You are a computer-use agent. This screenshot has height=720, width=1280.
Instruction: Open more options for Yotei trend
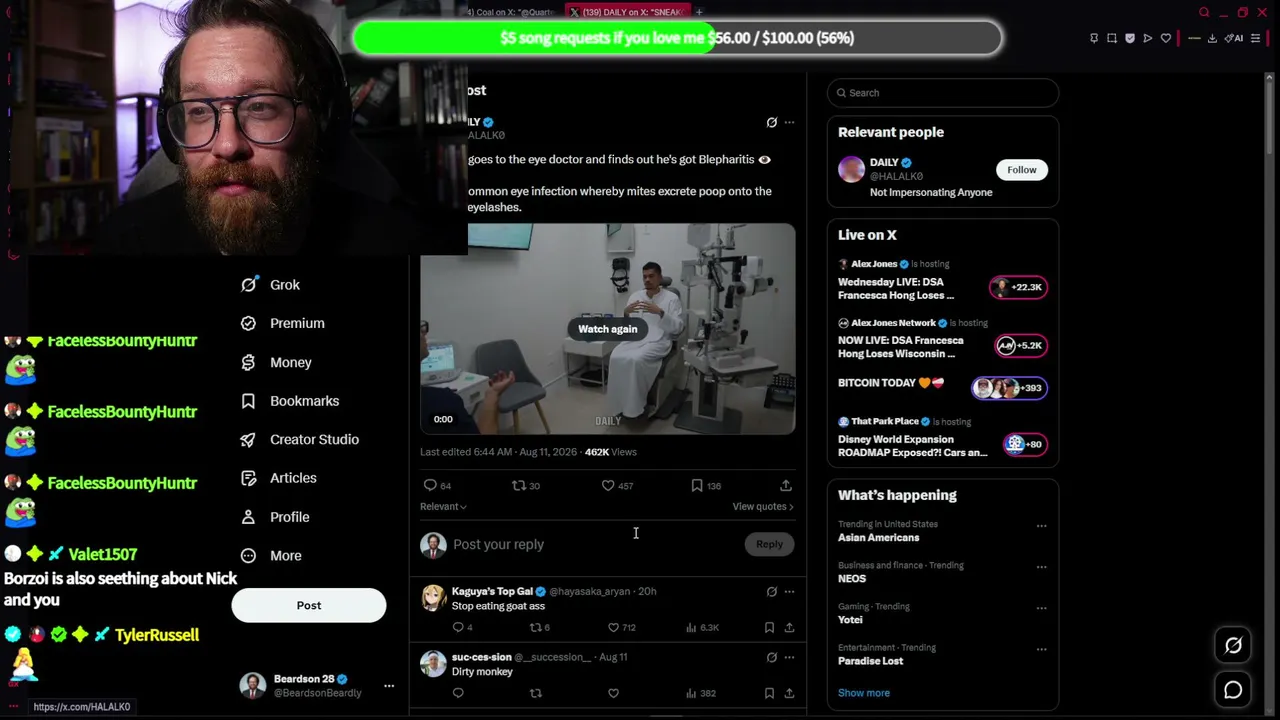click(x=1041, y=608)
